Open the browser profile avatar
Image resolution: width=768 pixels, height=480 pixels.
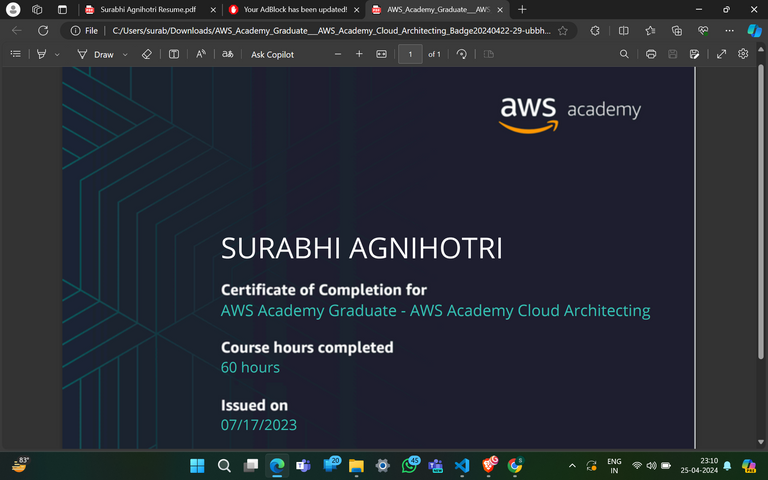pyautogui.click(x=13, y=9)
